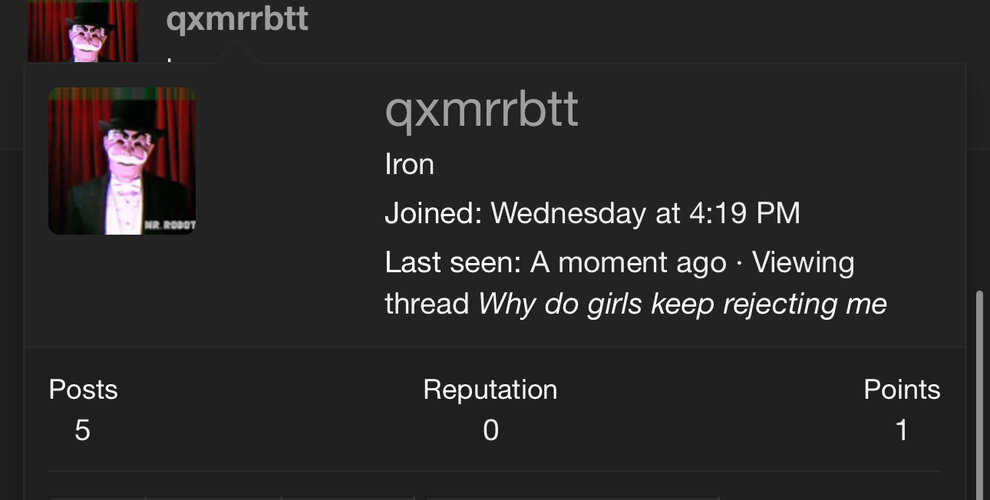The height and width of the screenshot is (500, 990).
Task: Click the popup's pointer arrow below the username
Action: pos(236,52)
